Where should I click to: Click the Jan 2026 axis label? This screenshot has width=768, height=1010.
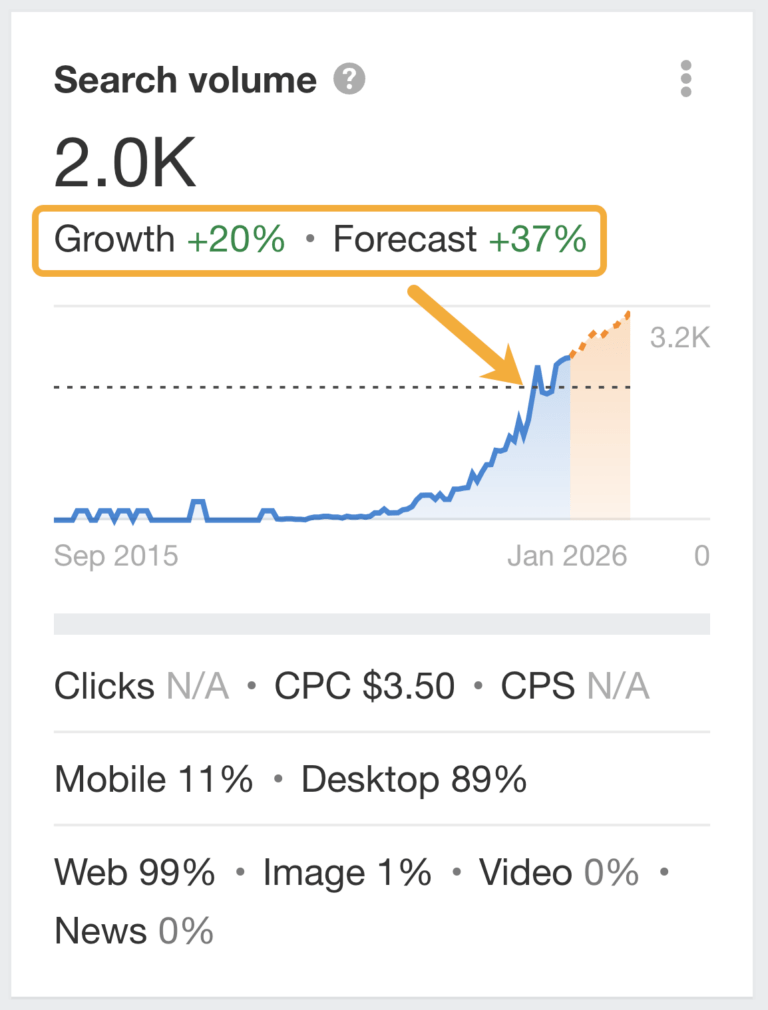point(567,555)
